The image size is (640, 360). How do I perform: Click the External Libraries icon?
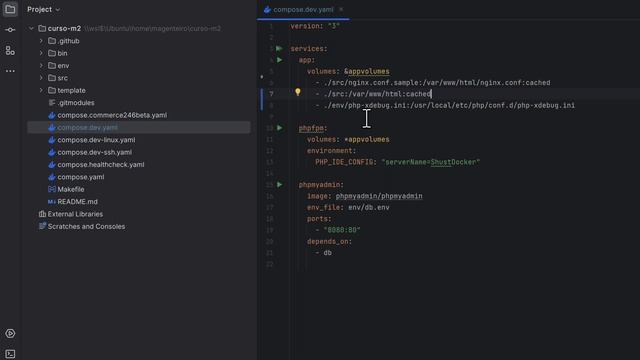[x=42, y=214]
